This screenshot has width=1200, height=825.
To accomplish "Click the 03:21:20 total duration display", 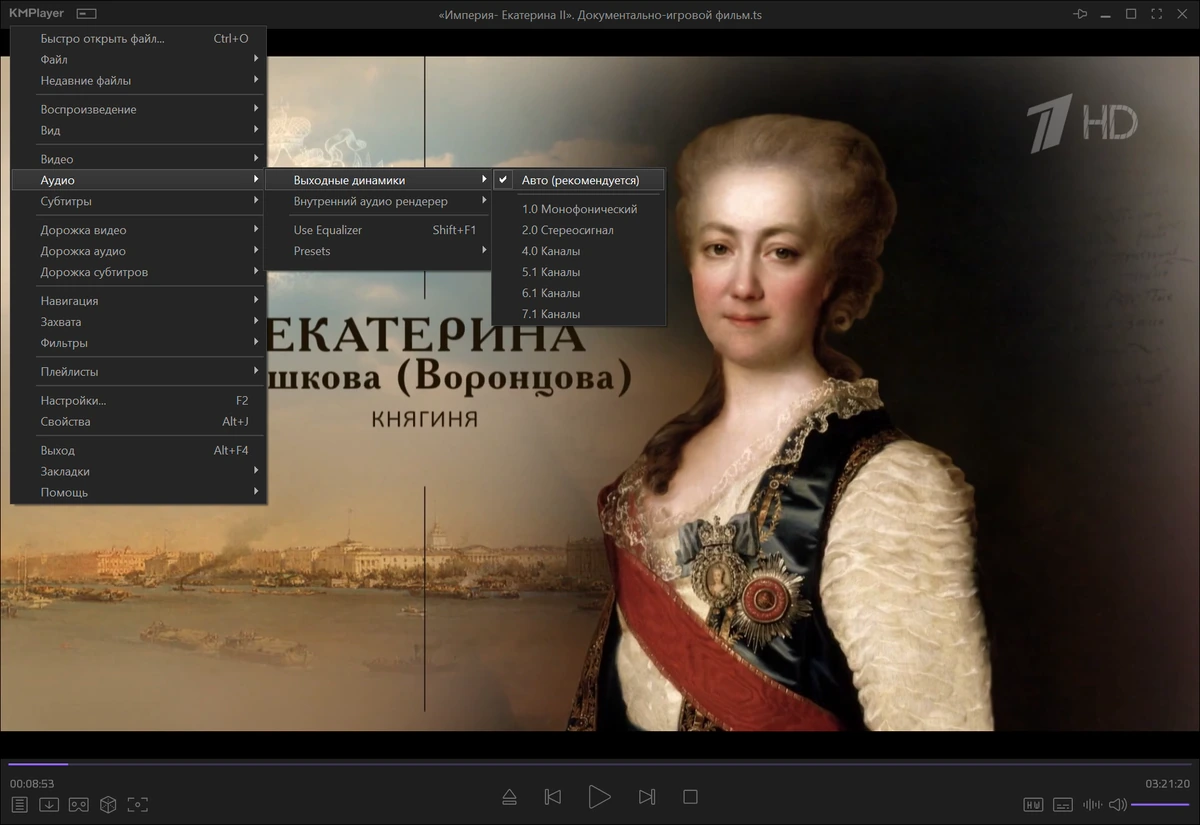I will 1167,783.
